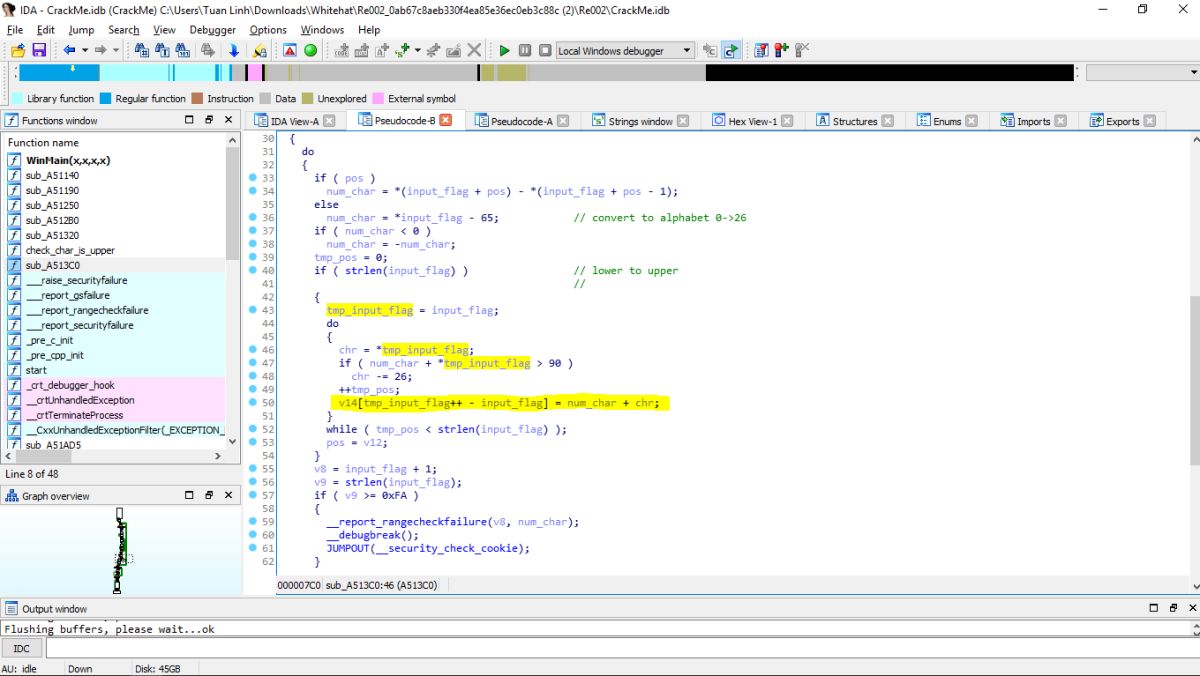The height and width of the screenshot is (676, 1200).
Task: Click the Open file toolbar icon
Action: tap(18, 50)
